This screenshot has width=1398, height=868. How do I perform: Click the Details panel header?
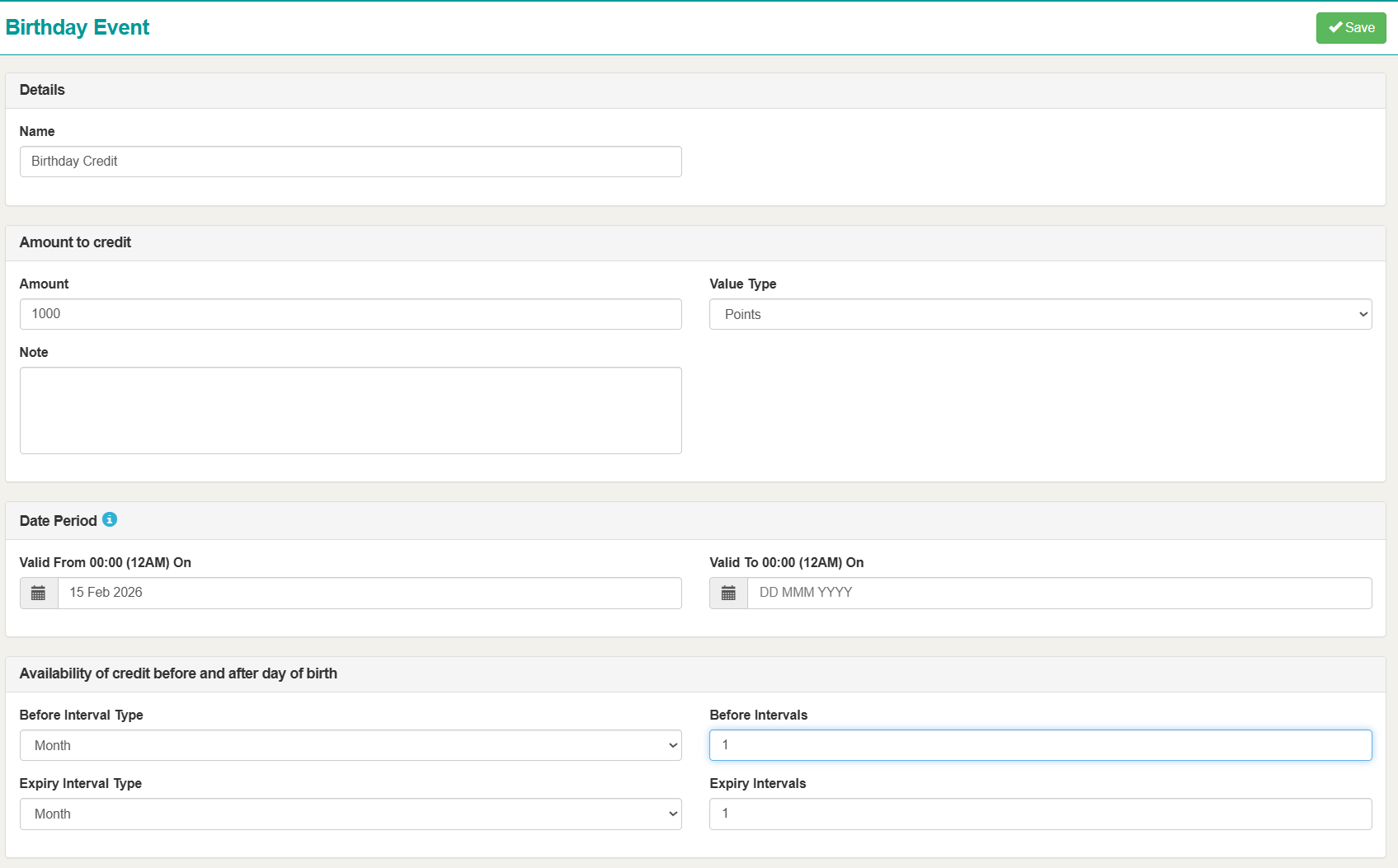pyautogui.click(x=42, y=90)
